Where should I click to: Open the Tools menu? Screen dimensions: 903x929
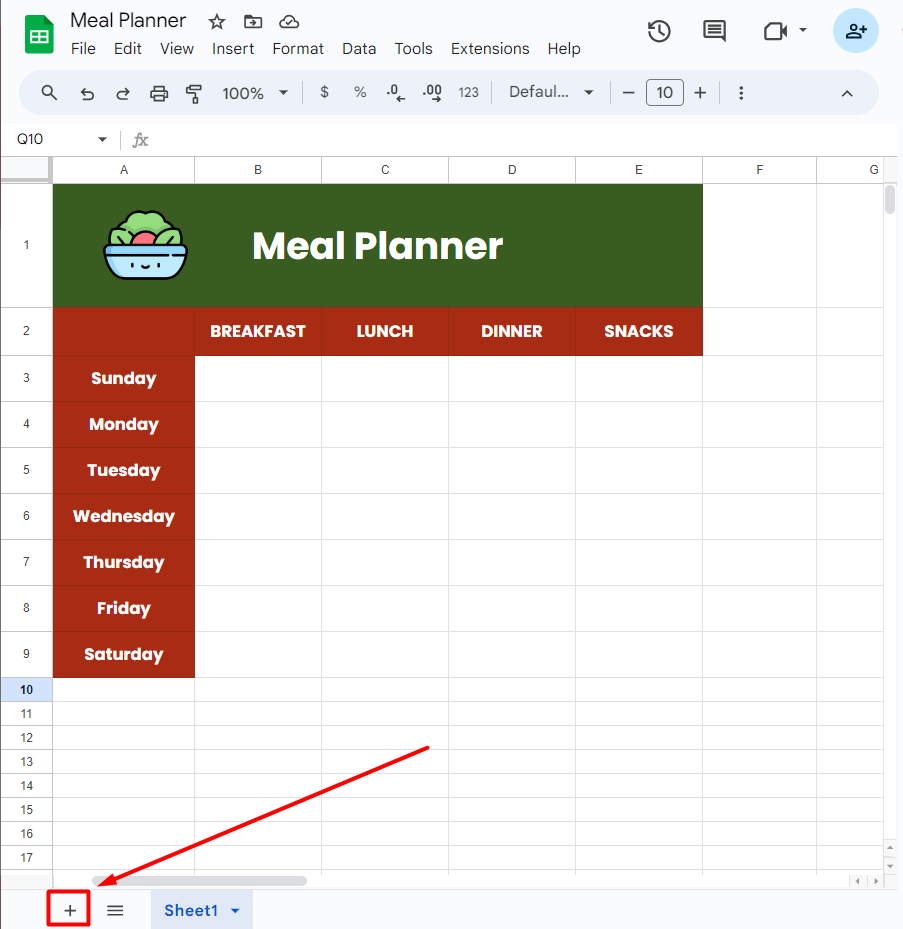coord(414,49)
